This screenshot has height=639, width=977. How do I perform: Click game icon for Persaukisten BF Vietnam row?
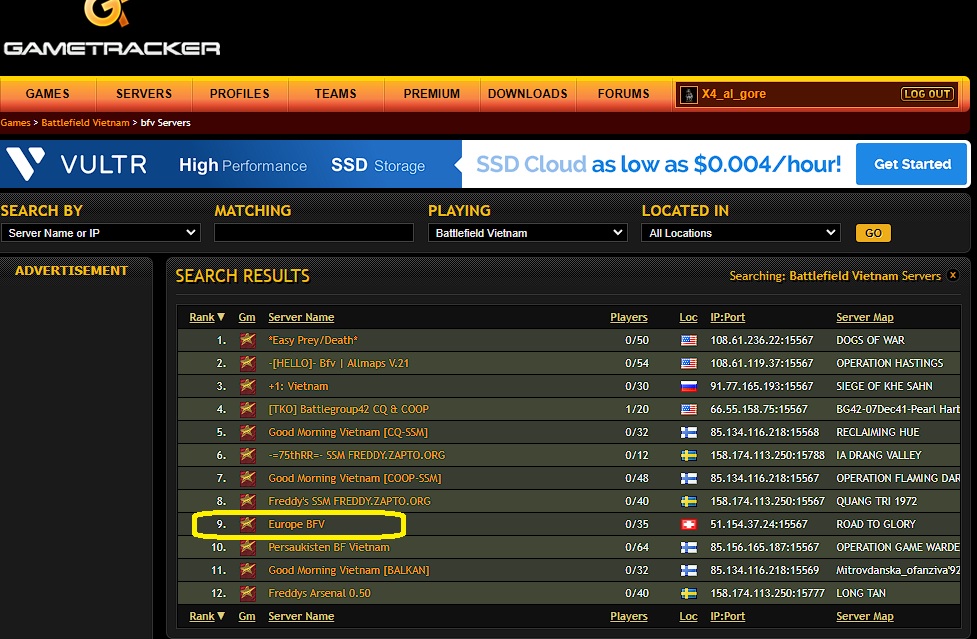pyautogui.click(x=247, y=547)
